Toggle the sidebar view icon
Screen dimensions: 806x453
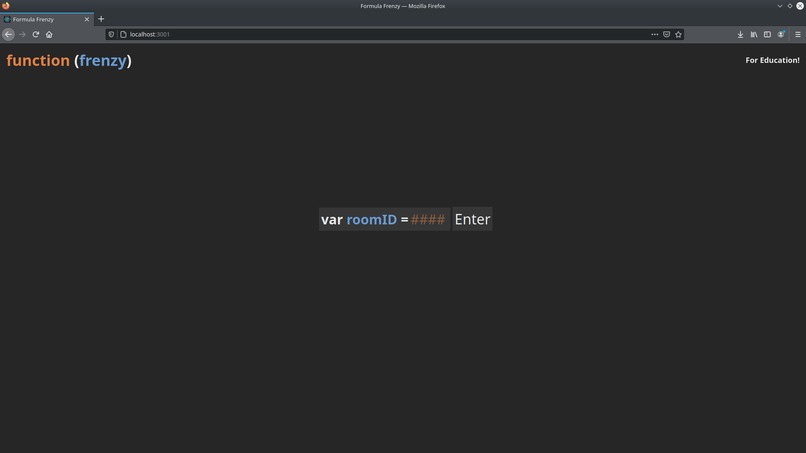767,34
